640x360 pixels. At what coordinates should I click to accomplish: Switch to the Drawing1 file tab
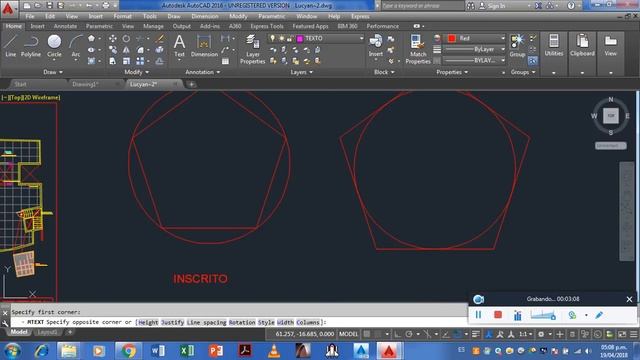85,84
